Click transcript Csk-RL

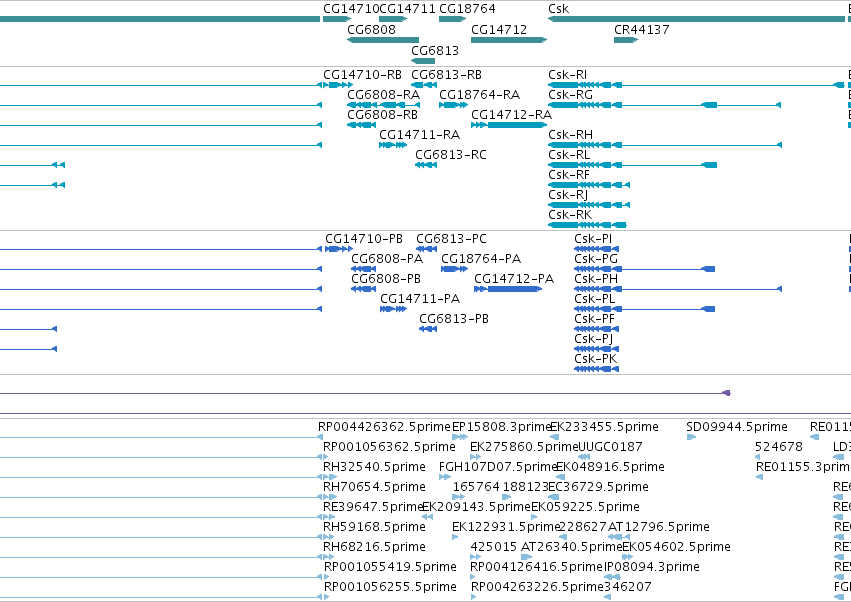[x=632, y=165]
